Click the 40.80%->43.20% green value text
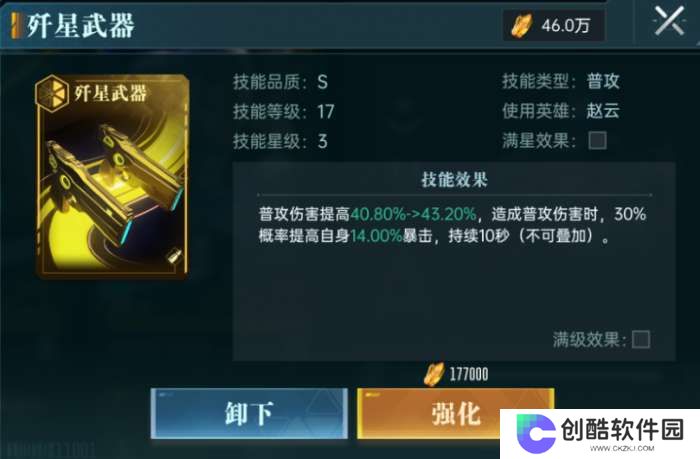 pyautogui.click(x=413, y=214)
